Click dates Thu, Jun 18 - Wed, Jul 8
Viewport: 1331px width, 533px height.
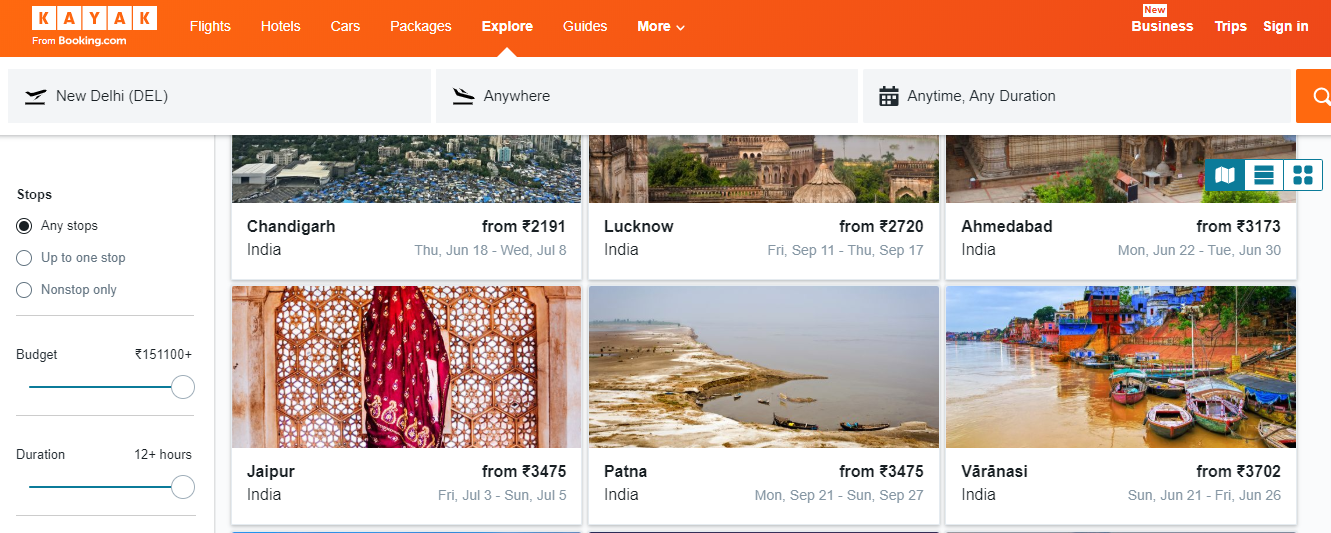pyautogui.click(x=491, y=250)
